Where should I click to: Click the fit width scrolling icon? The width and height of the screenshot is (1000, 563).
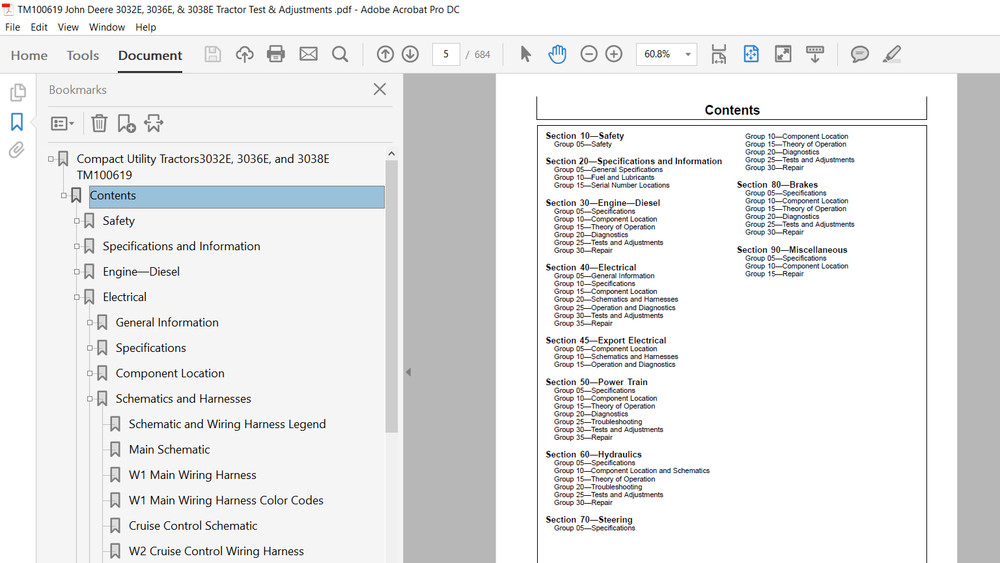tap(719, 54)
